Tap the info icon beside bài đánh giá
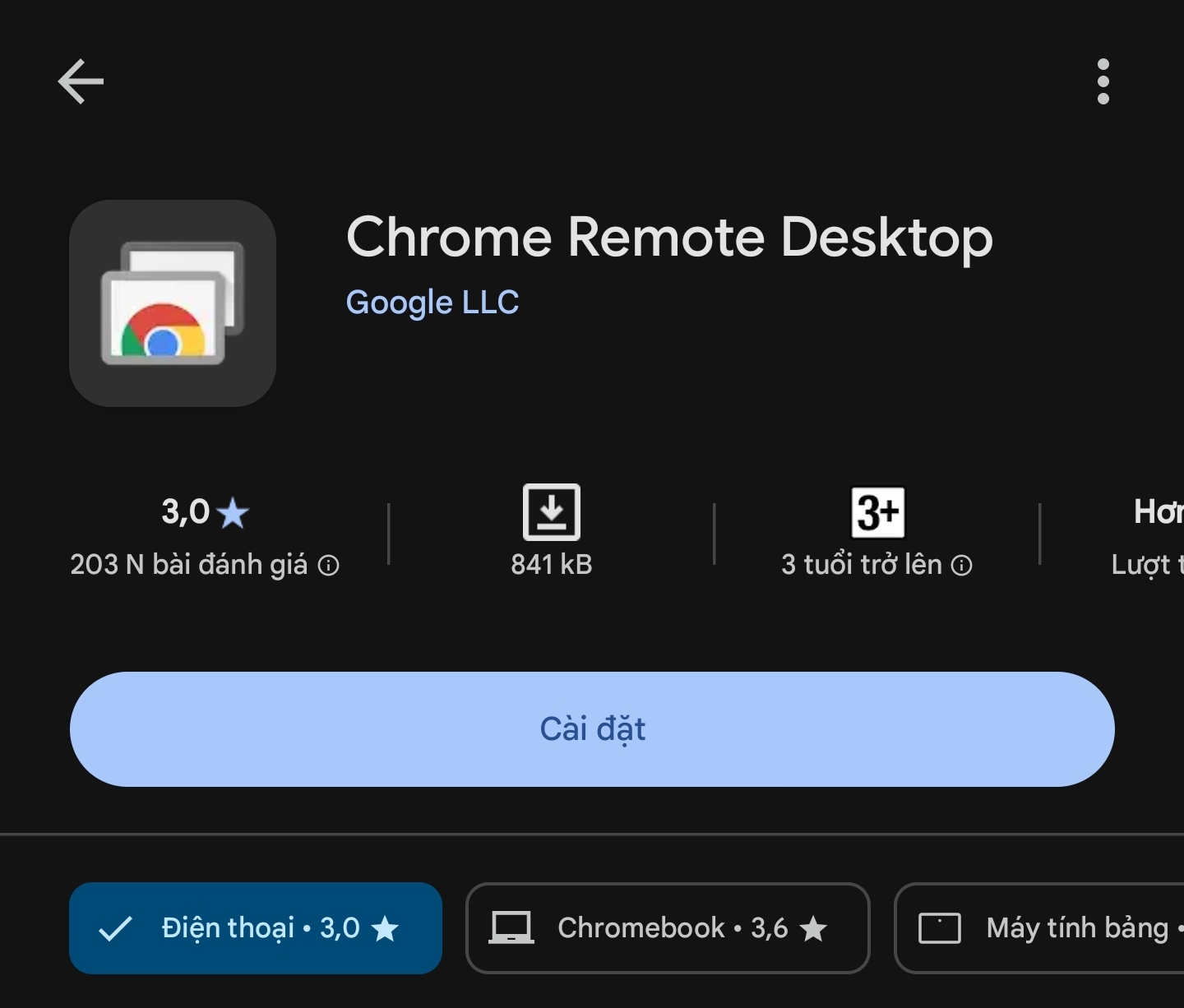This screenshot has height=1008, width=1184. click(x=328, y=566)
